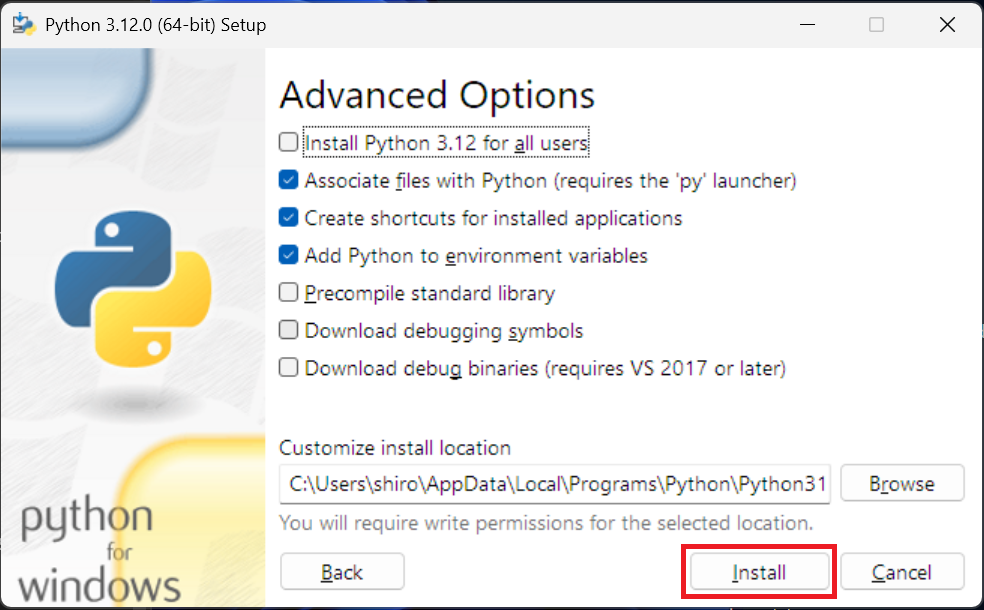Screen dimensions: 984x610
Task: Go Back to the previous setup page
Action: 342,572
